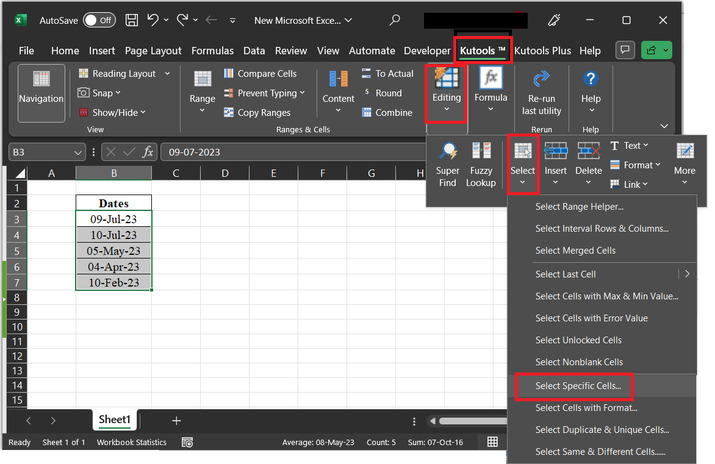This screenshot has height=464, width=715.
Task: Collapse the ribbon with the chevron
Action: [664, 126]
